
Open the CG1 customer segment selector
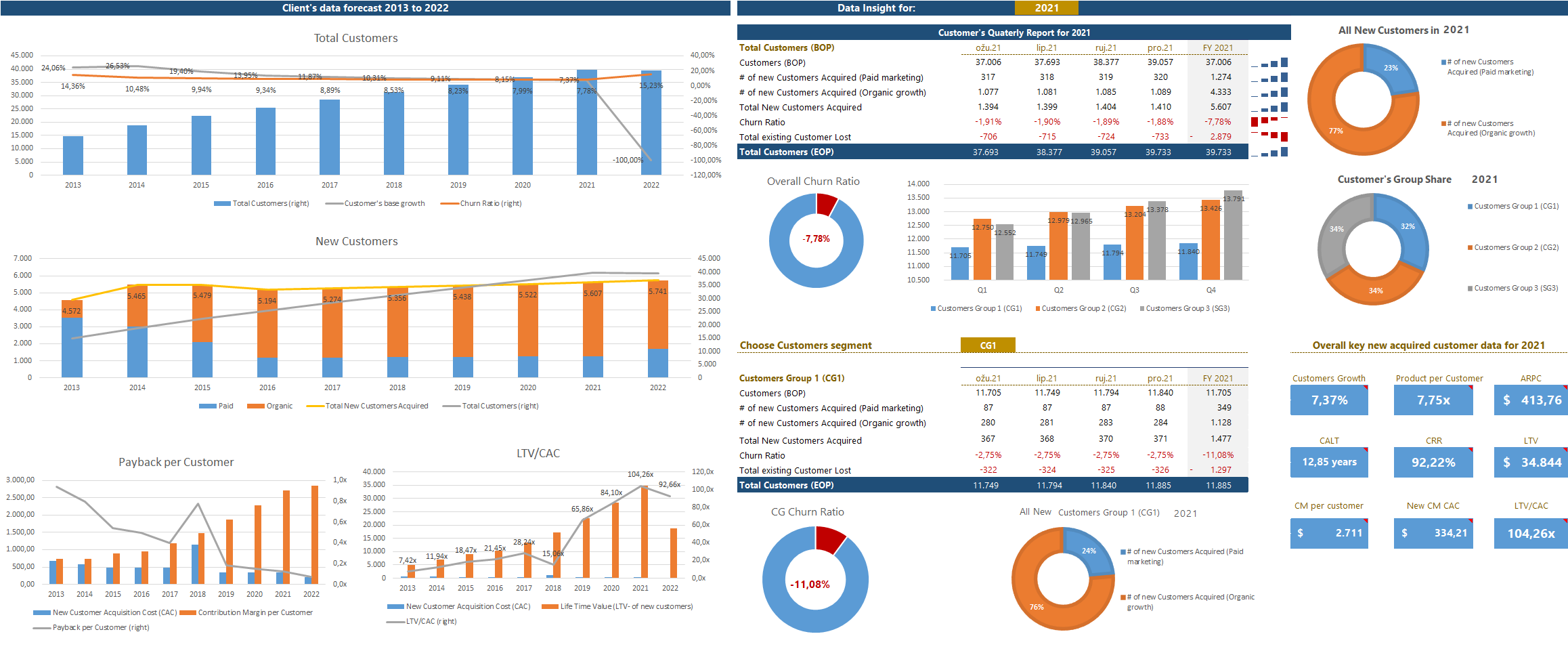pos(987,345)
